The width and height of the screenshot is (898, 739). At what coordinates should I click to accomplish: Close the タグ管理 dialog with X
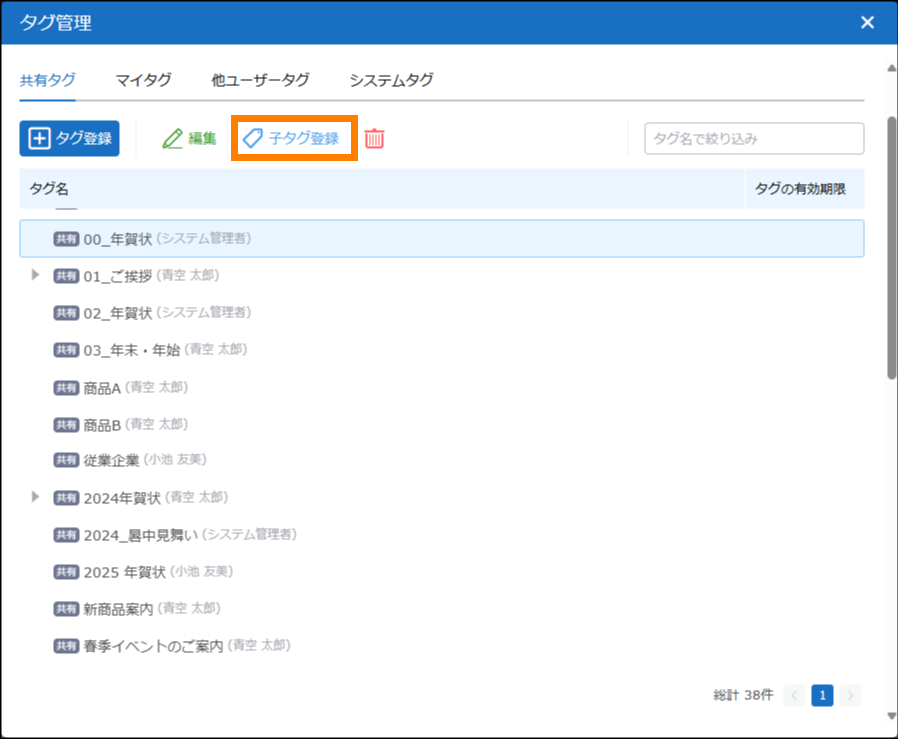(867, 22)
